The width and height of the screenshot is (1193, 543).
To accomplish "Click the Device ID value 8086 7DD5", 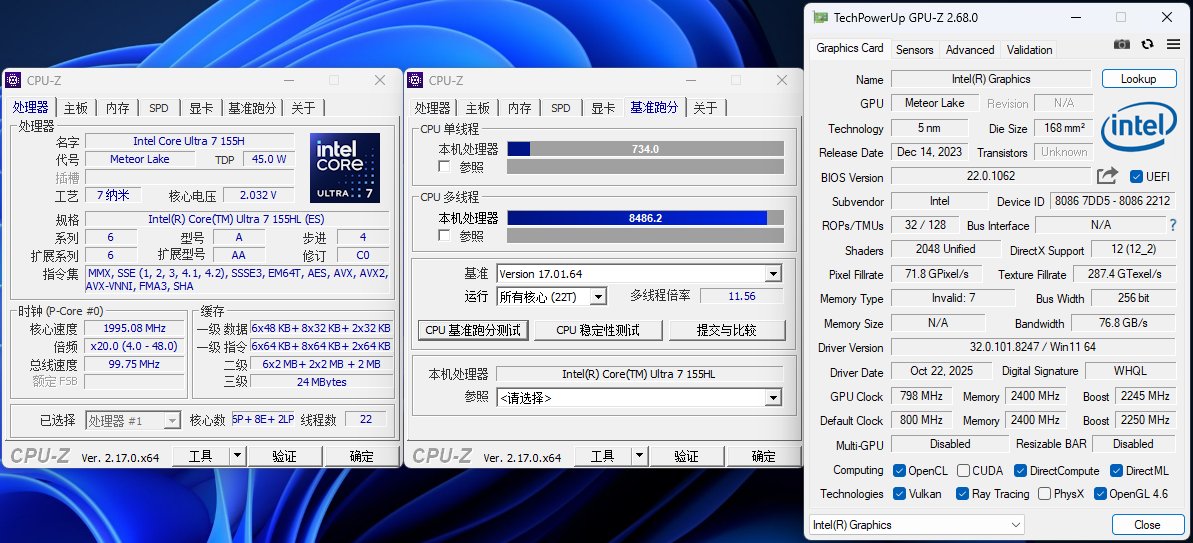I will click(x=1112, y=201).
